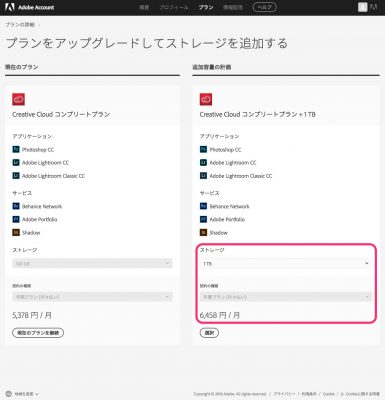Screen dimensions: 385x400
Task: Open the terms of use link in the footer
Action: [309, 394]
